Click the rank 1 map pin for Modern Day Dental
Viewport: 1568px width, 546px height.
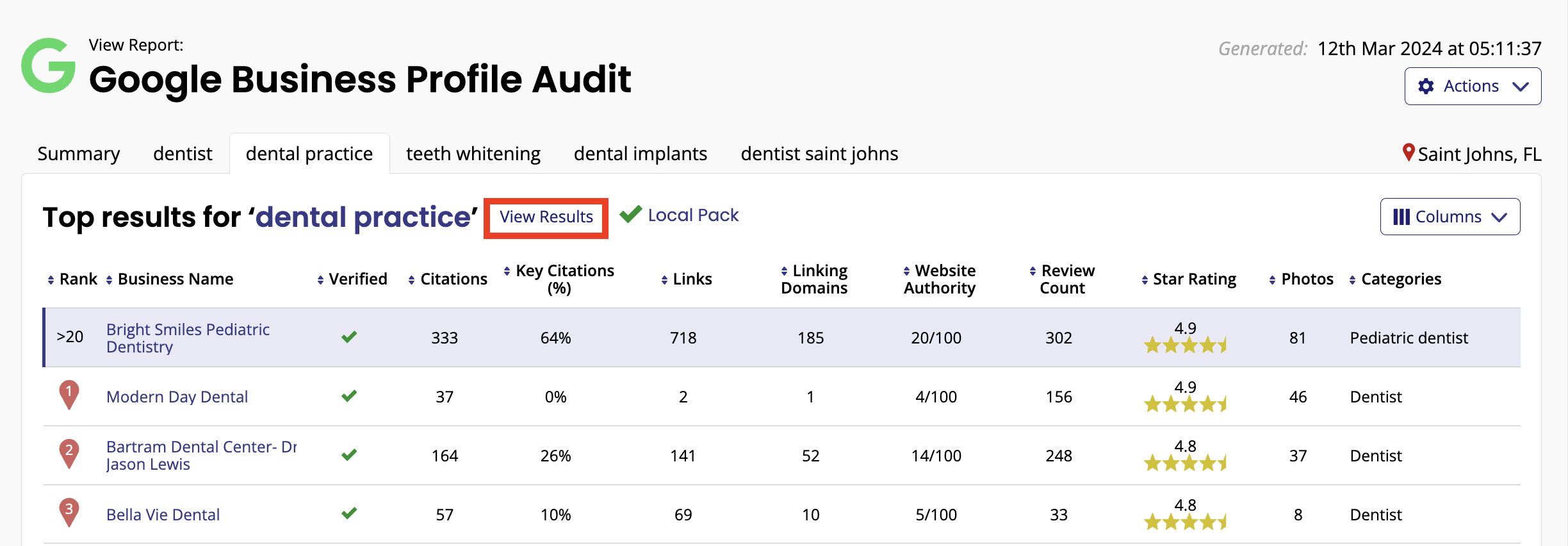[69, 395]
